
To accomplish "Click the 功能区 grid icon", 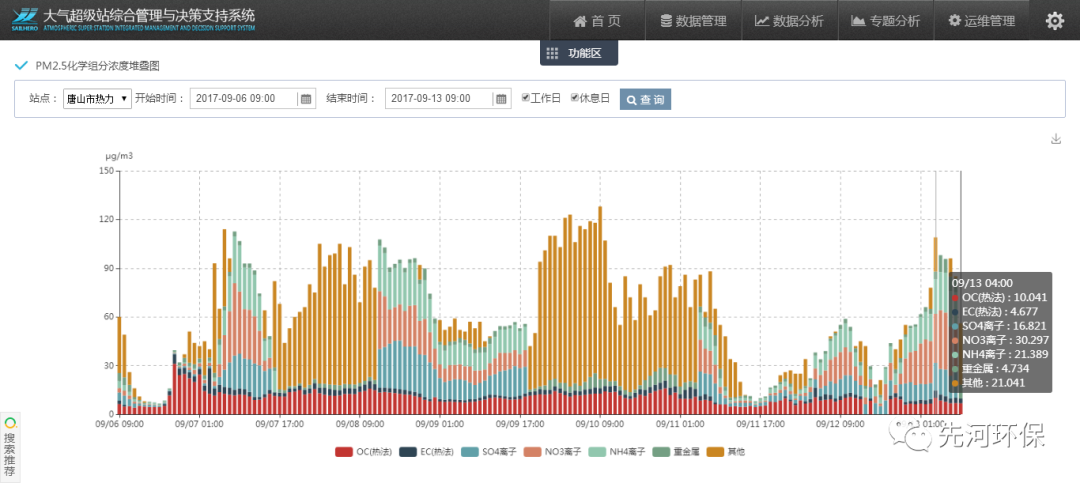I will [x=552, y=53].
